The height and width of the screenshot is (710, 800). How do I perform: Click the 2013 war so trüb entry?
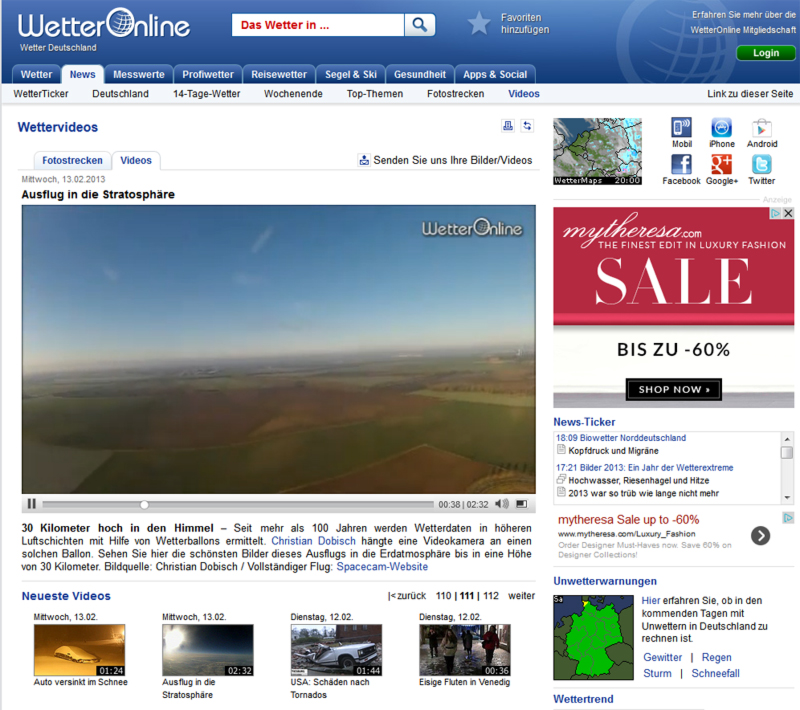coord(643,493)
